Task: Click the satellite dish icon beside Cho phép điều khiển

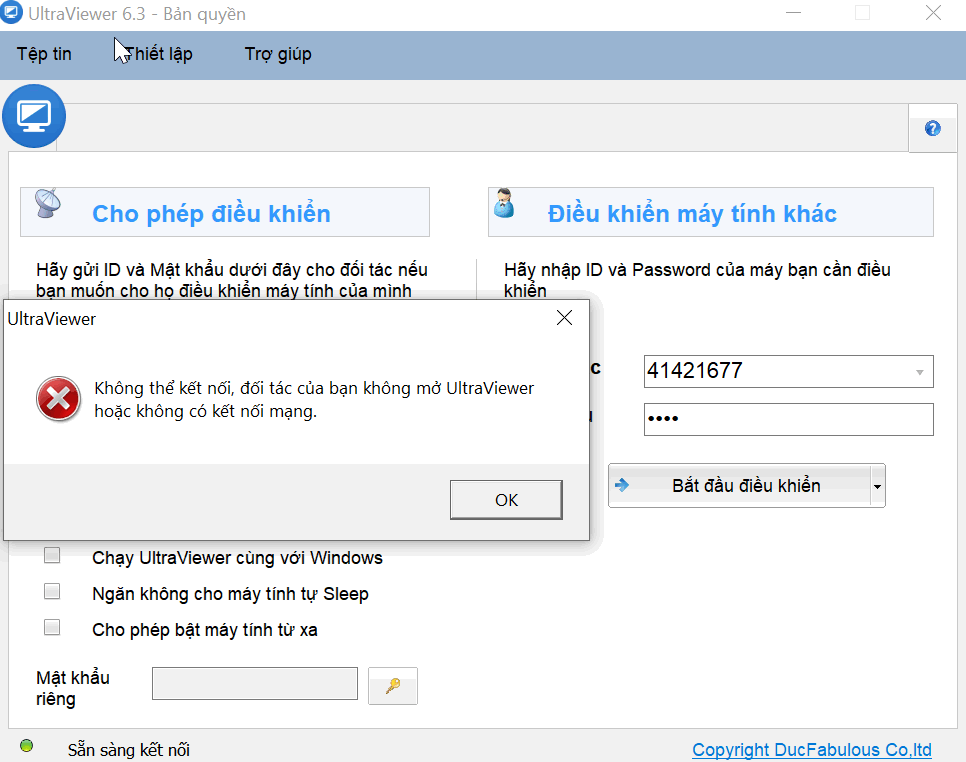Action: 48,203
